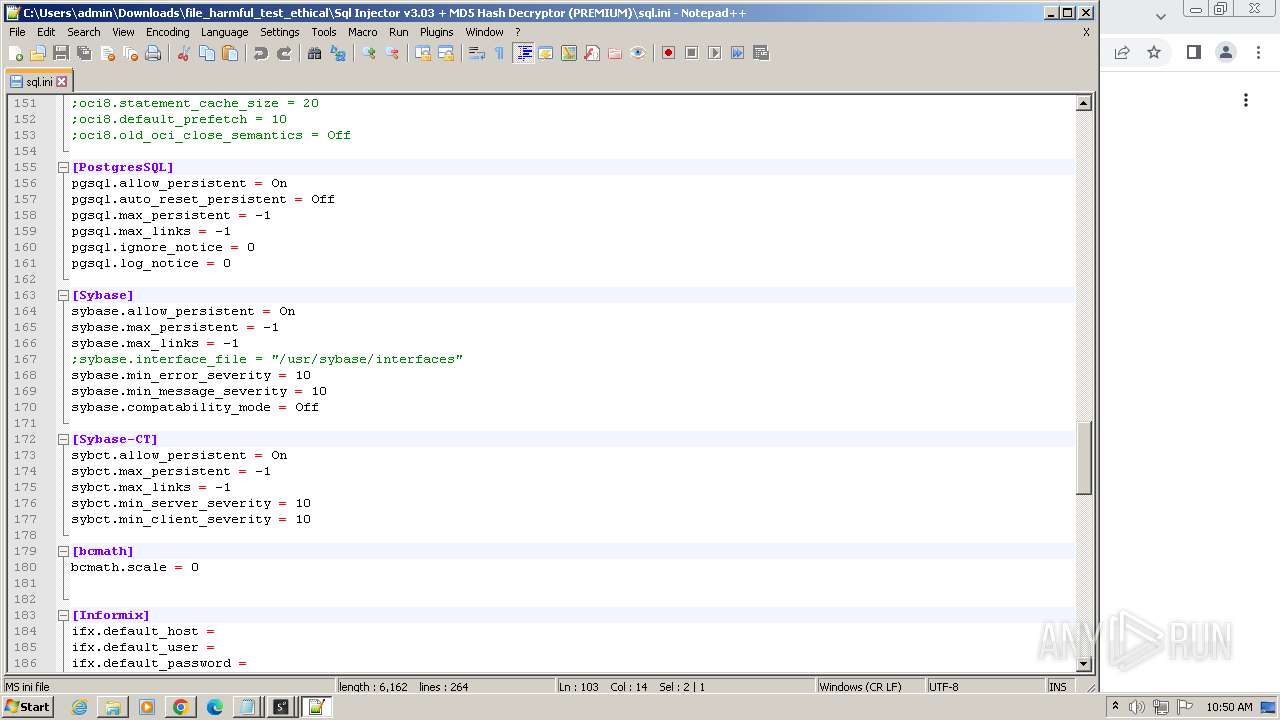Zoom out with toolbar icon
This screenshot has height=720, width=1280.
tap(392, 53)
